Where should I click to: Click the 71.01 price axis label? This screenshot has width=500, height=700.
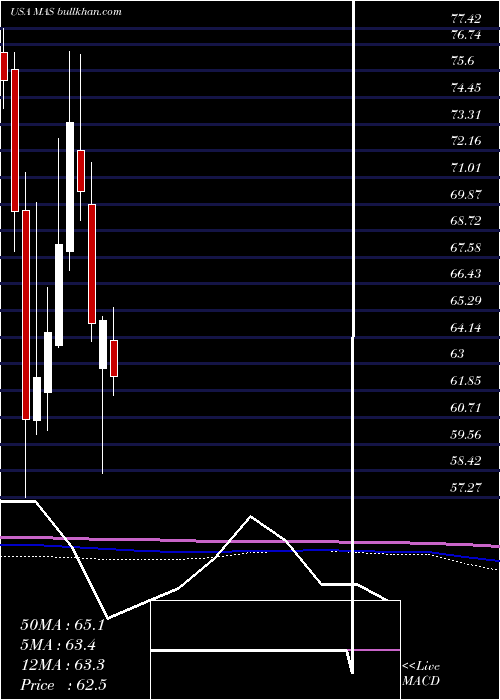point(466,168)
